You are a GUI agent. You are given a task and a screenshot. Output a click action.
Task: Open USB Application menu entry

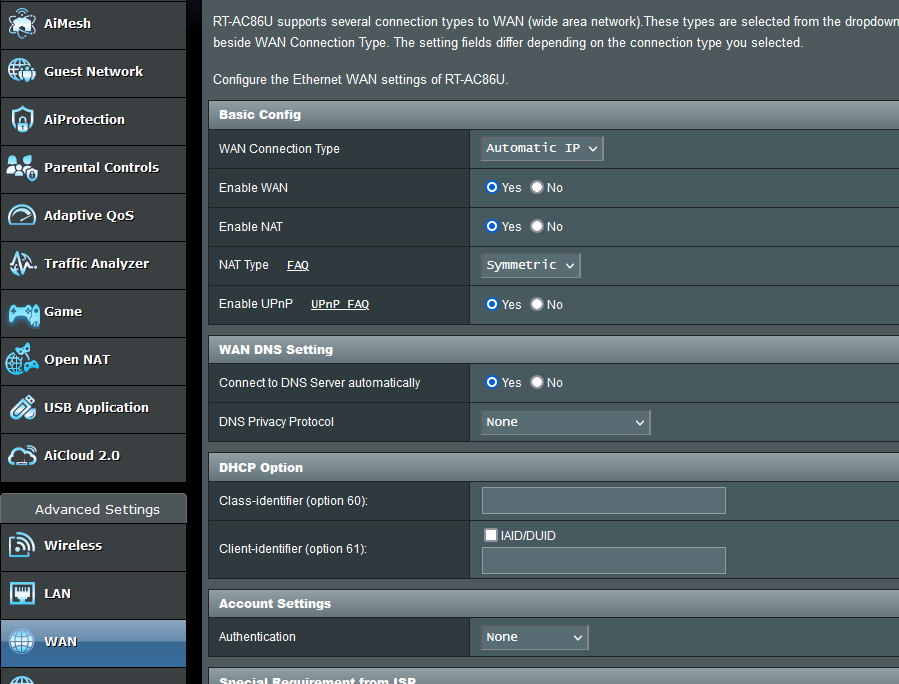click(93, 409)
